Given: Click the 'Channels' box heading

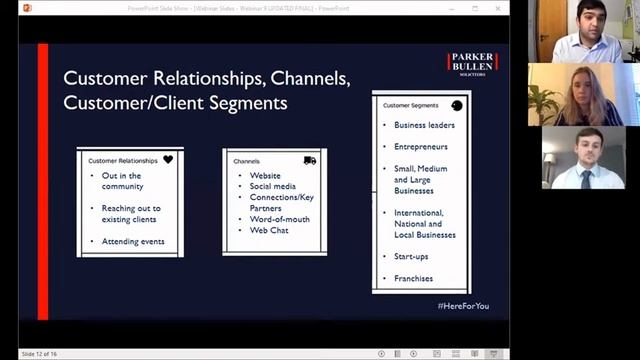Looking at the screenshot, I should [x=246, y=161].
